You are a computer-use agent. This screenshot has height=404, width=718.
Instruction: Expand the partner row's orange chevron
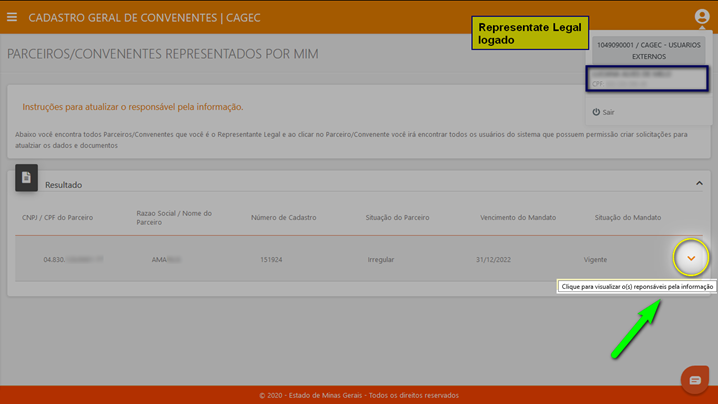click(690, 259)
